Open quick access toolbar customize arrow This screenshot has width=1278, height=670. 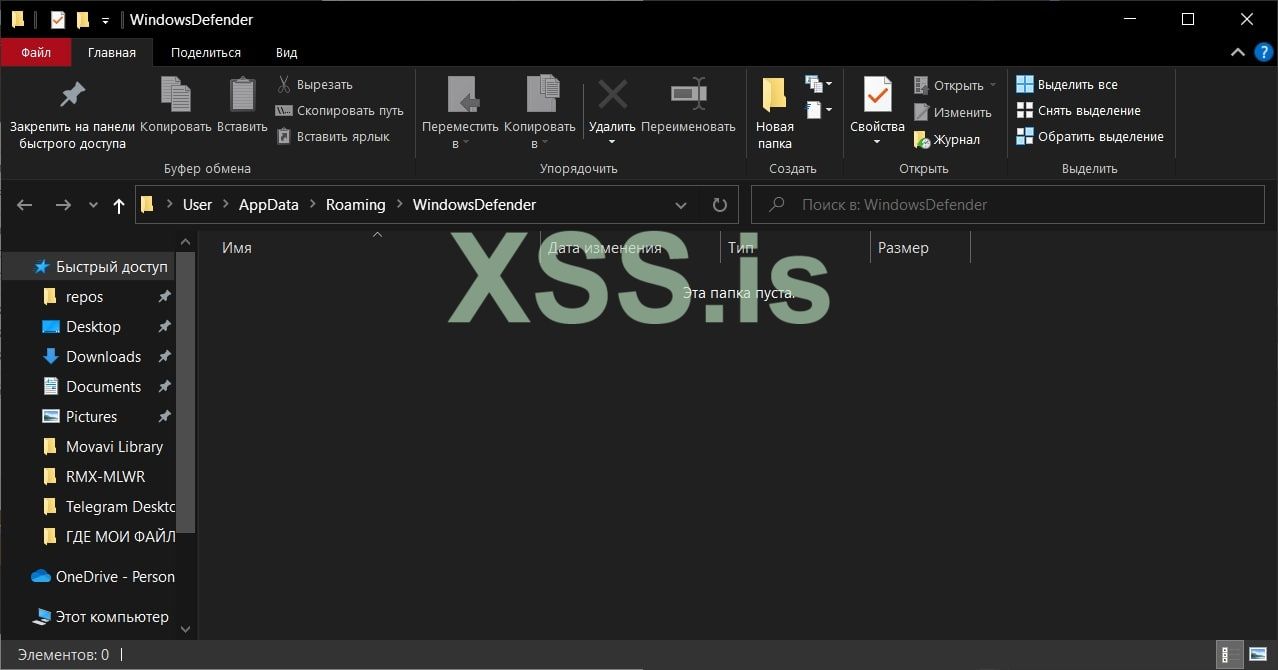105,20
